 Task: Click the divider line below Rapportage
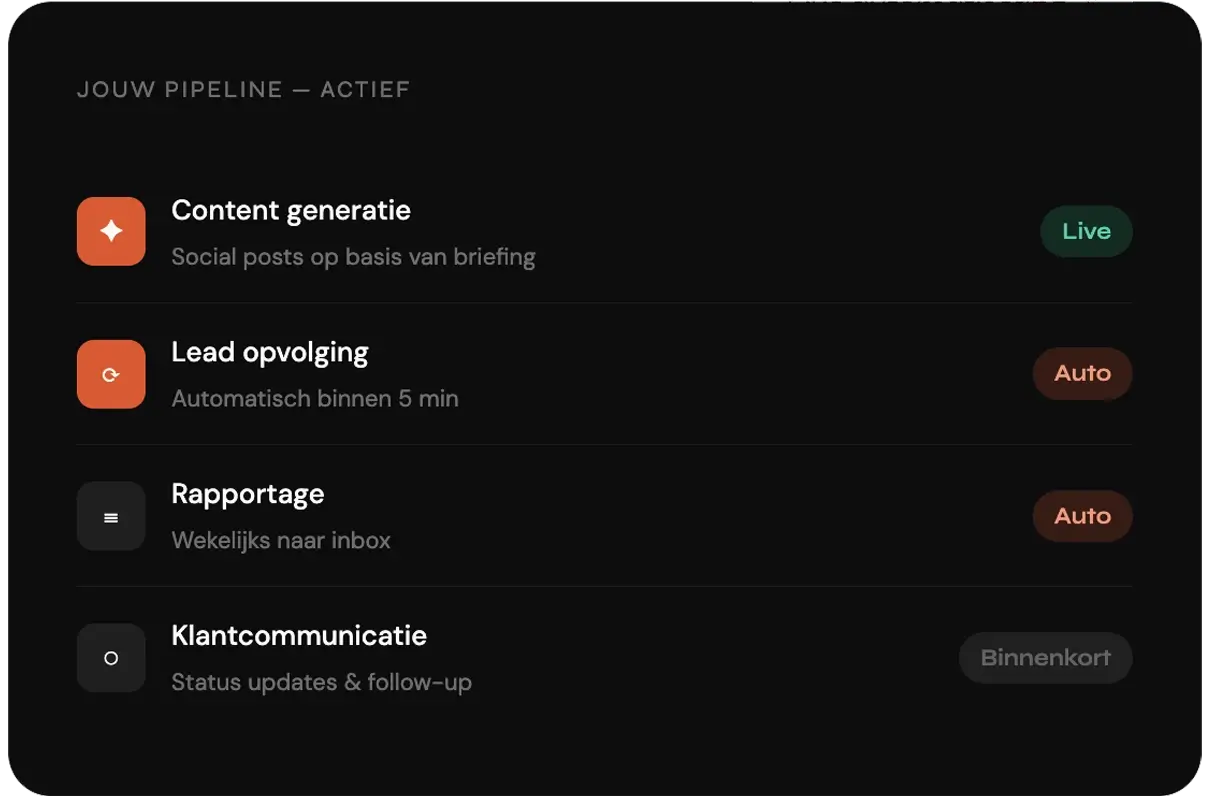[x=604, y=587]
